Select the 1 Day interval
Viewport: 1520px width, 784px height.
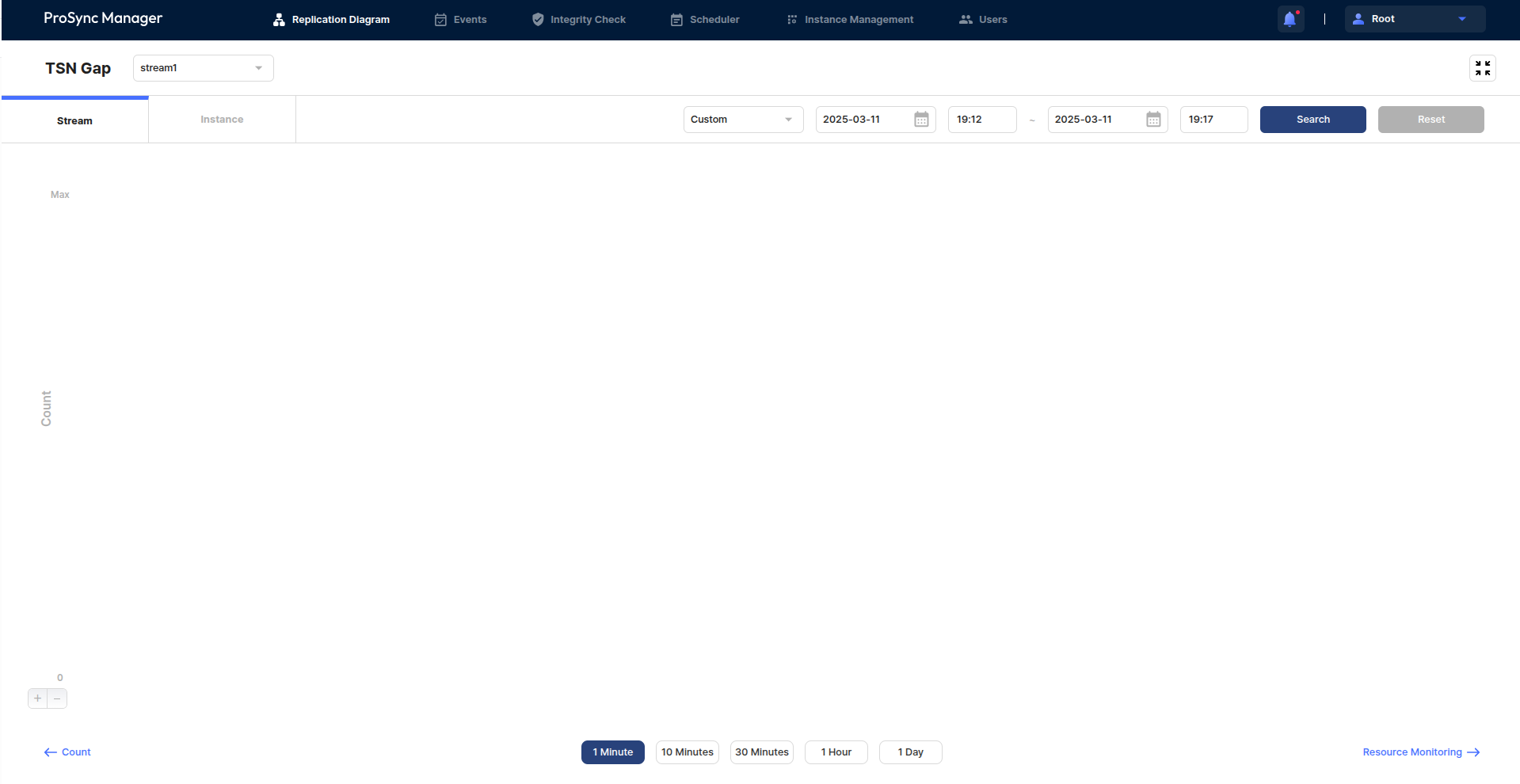click(x=910, y=752)
